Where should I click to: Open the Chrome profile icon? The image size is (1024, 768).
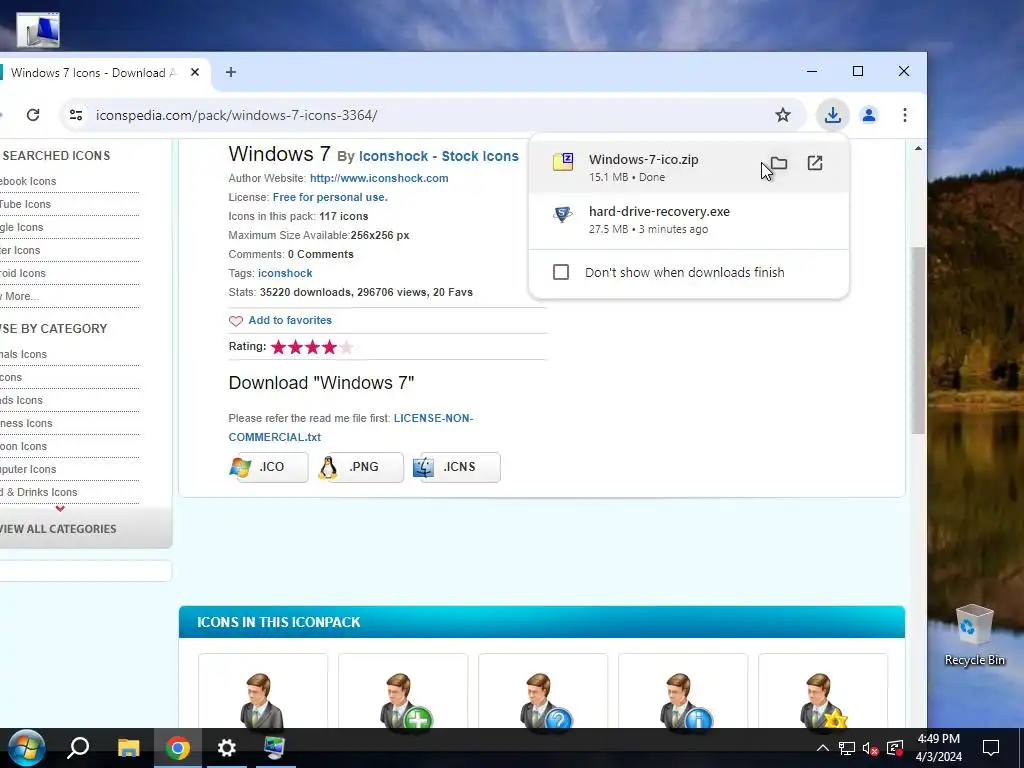point(869,115)
